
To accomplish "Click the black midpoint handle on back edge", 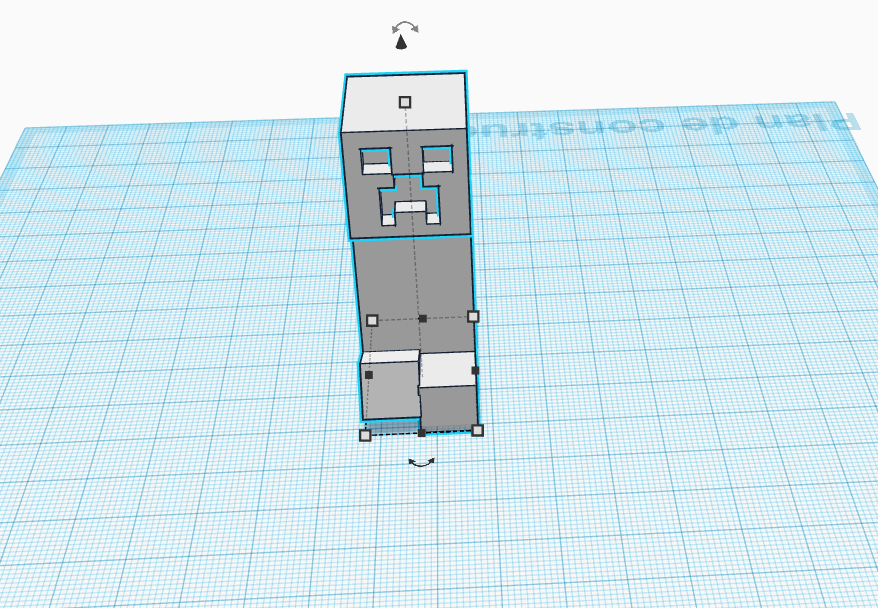I will (423, 319).
